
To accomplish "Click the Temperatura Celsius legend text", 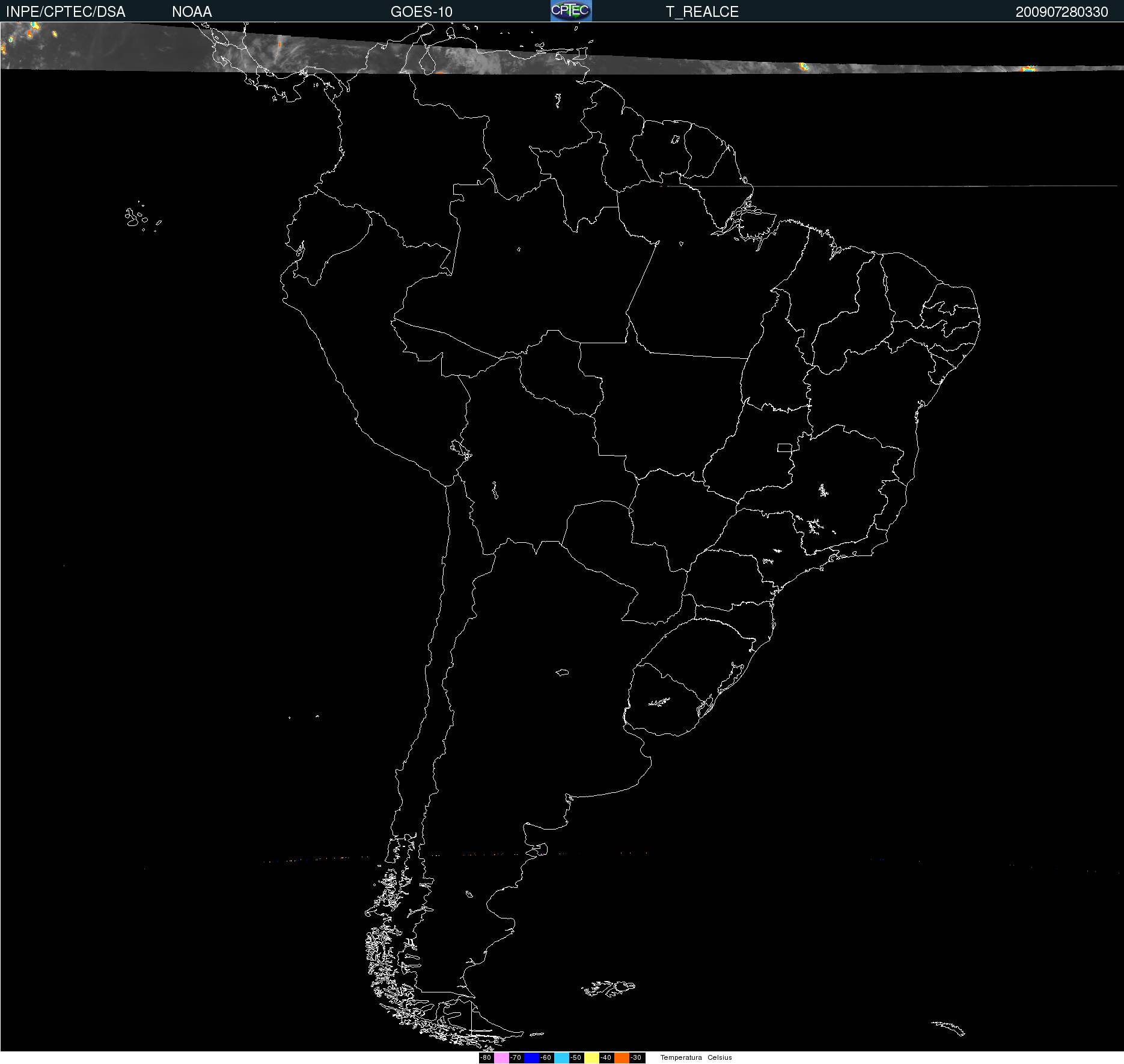I will coord(696,1057).
